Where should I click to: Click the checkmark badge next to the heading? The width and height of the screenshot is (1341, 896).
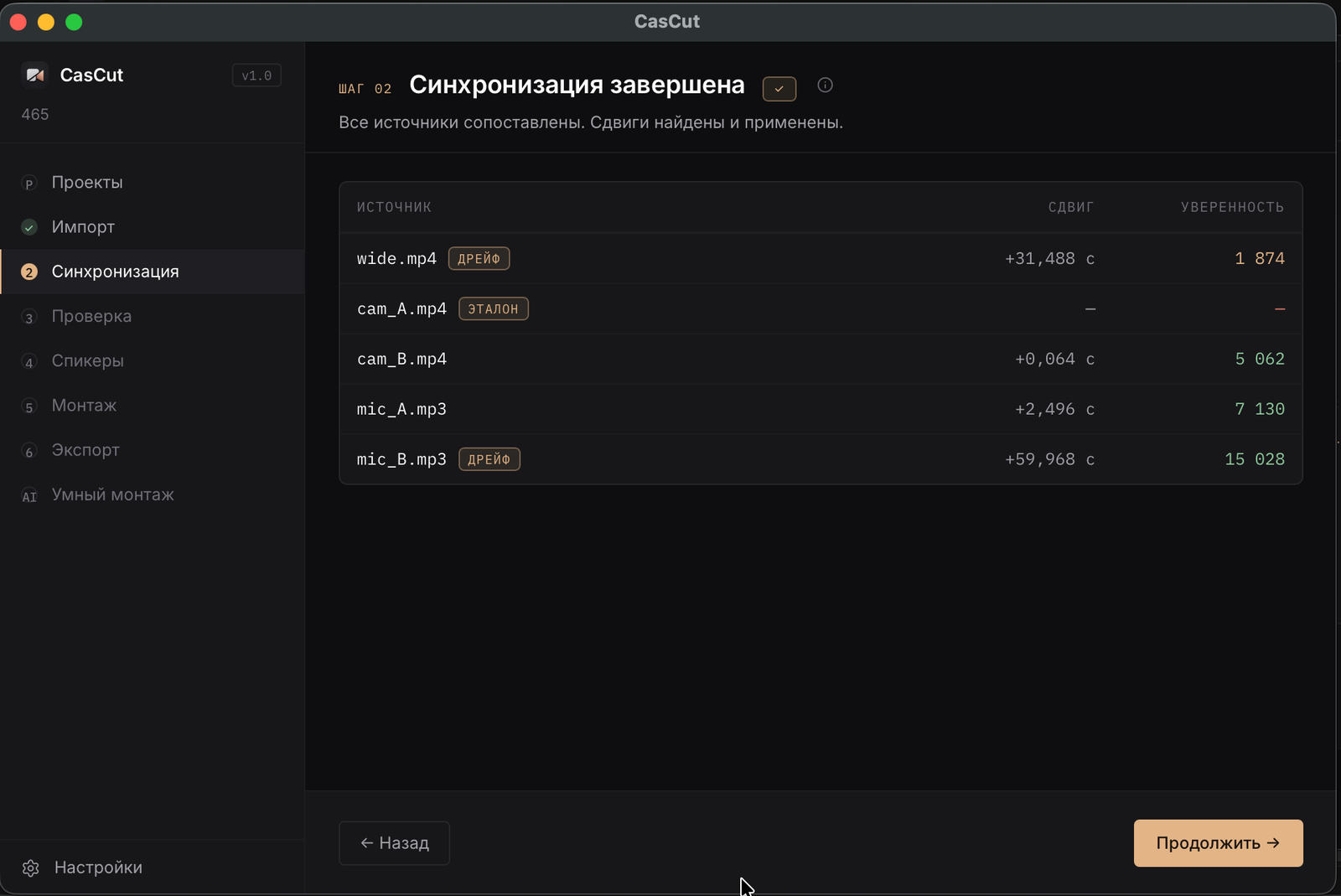(x=779, y=88)
